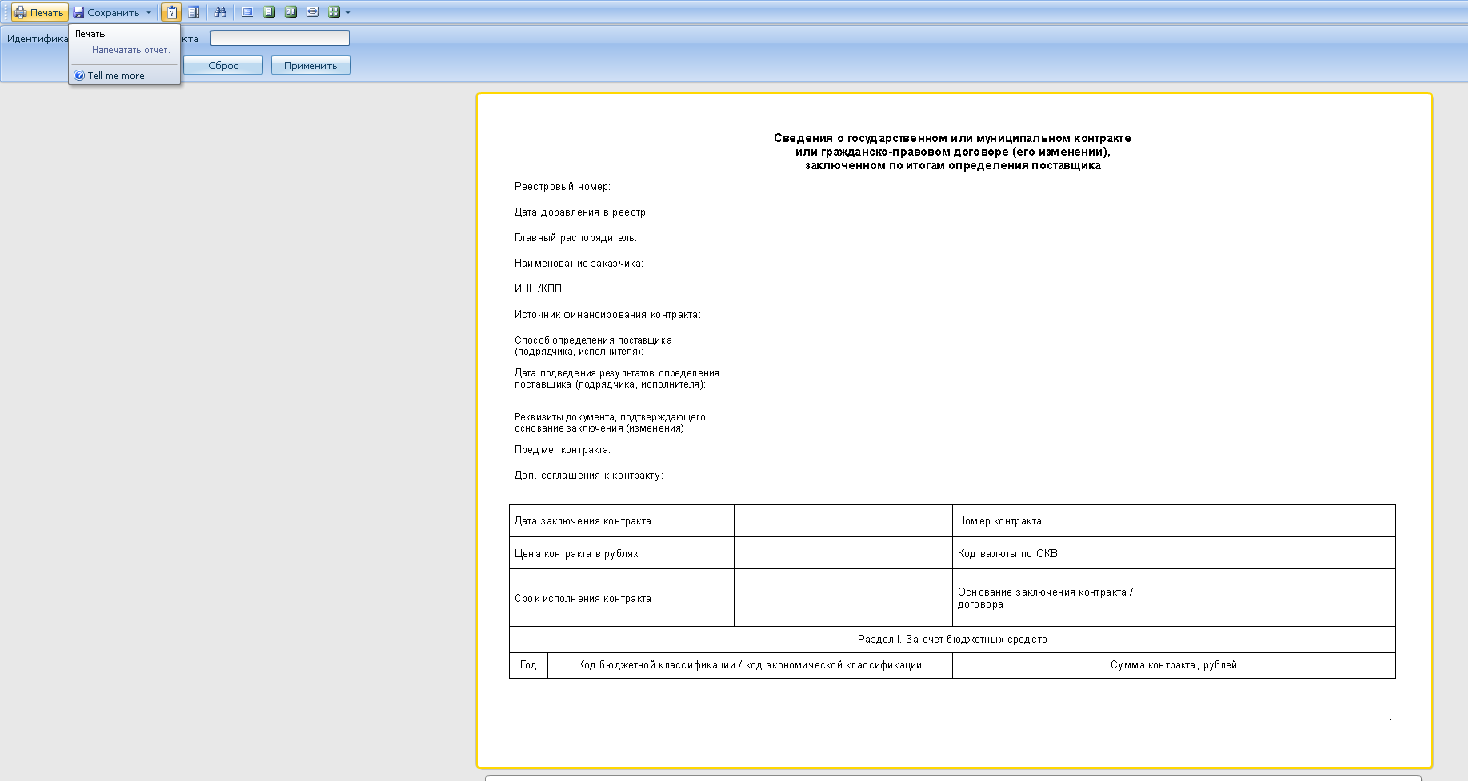The width and height of the screenshot is (1468, 781).
Task: Open dropdown arrow after multiple pages icon
Action: [x=348, y=12]
